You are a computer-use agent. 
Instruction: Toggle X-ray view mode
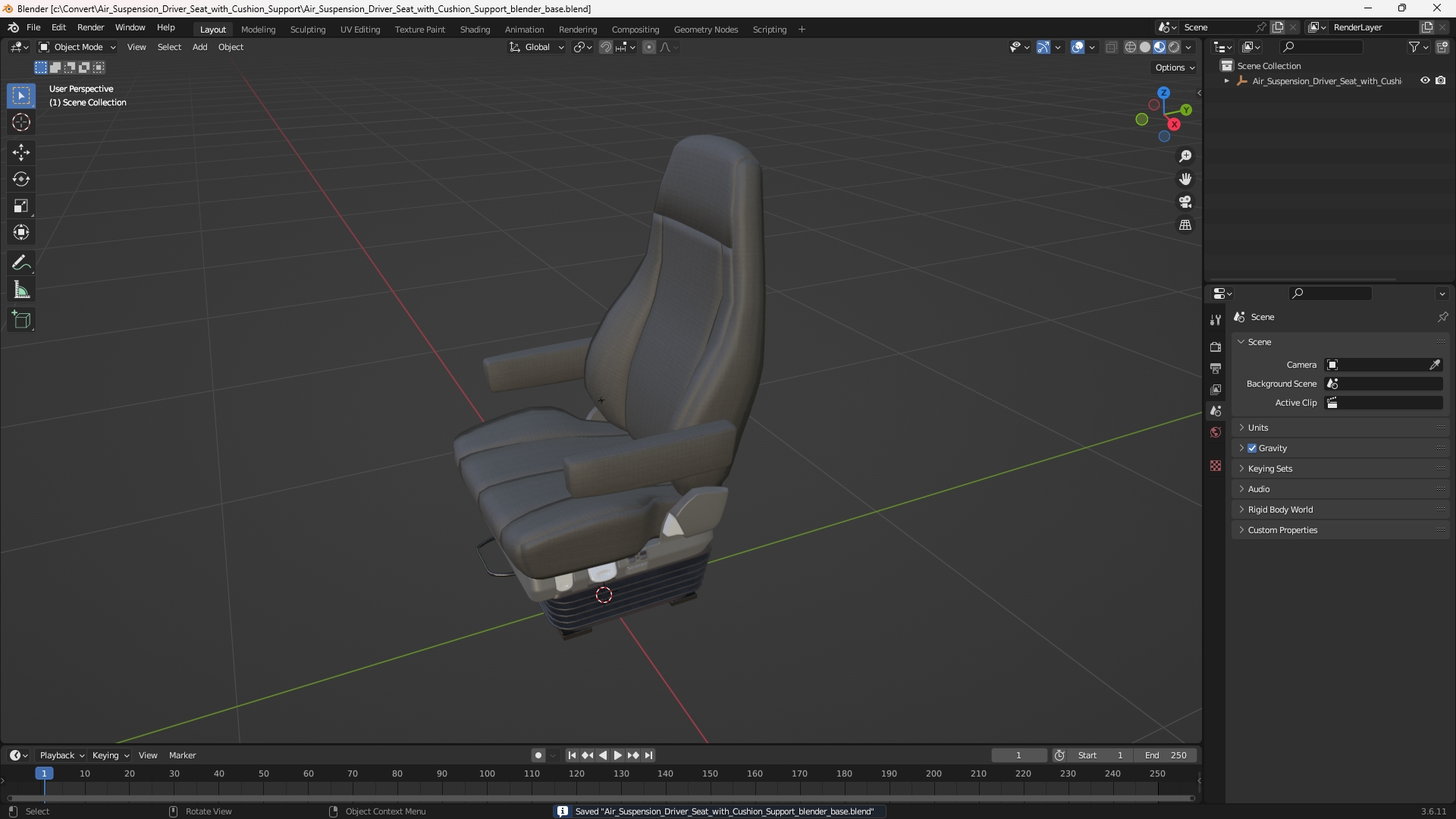pyautogui.click(x=1111, y=47)
